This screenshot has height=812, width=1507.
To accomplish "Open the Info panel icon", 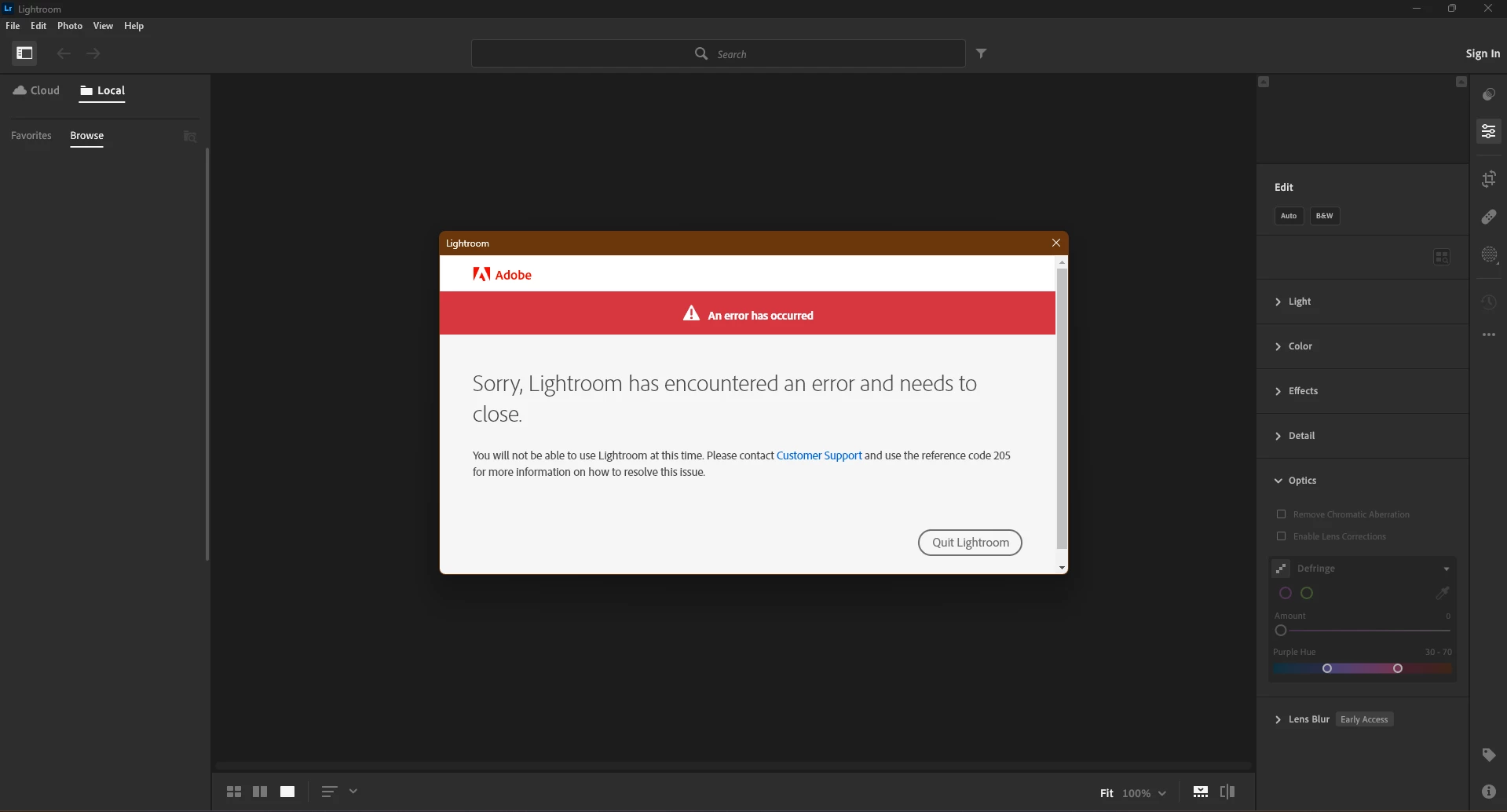I will coord(1489,792).
